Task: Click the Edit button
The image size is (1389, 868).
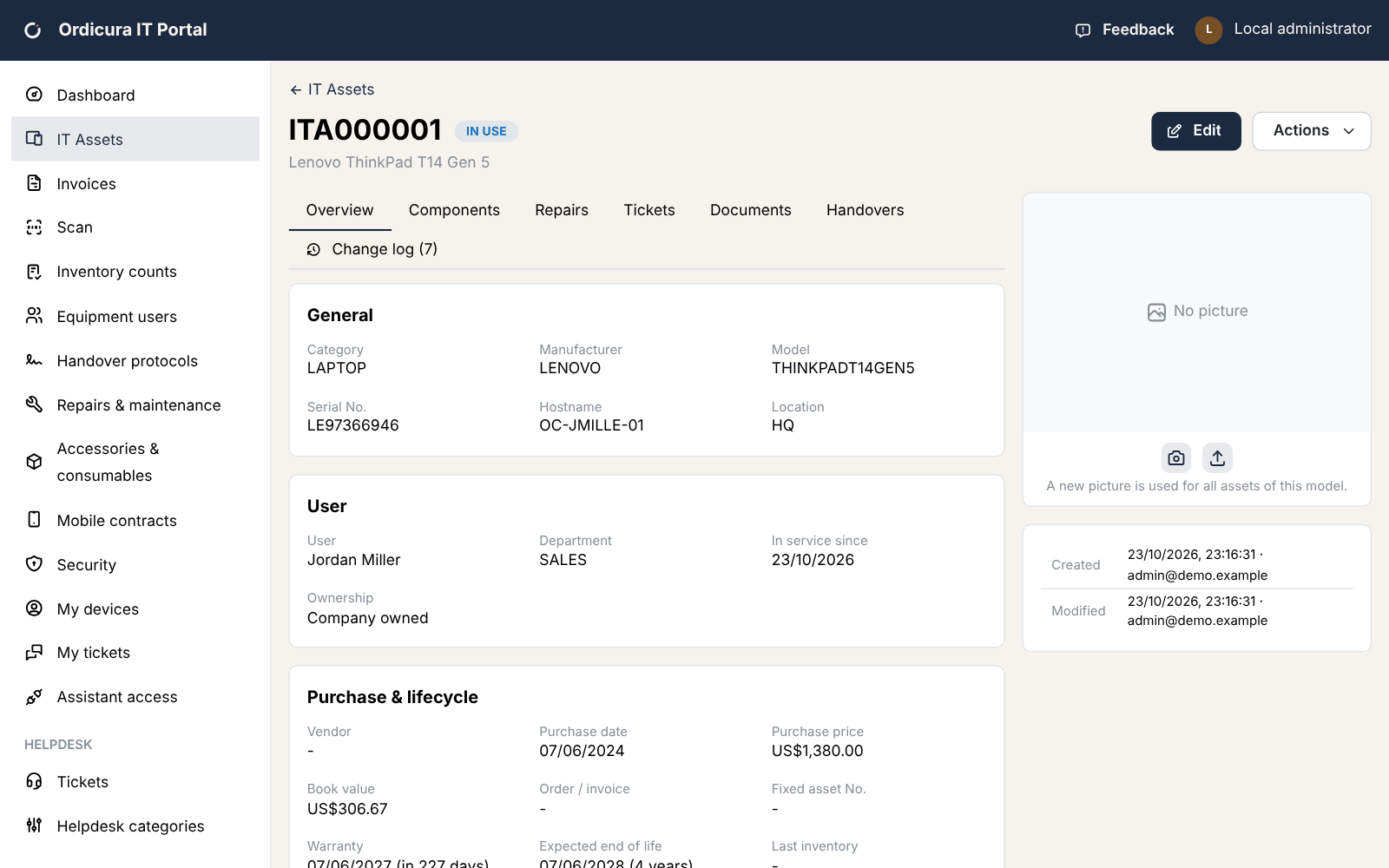Action: 1196,131
